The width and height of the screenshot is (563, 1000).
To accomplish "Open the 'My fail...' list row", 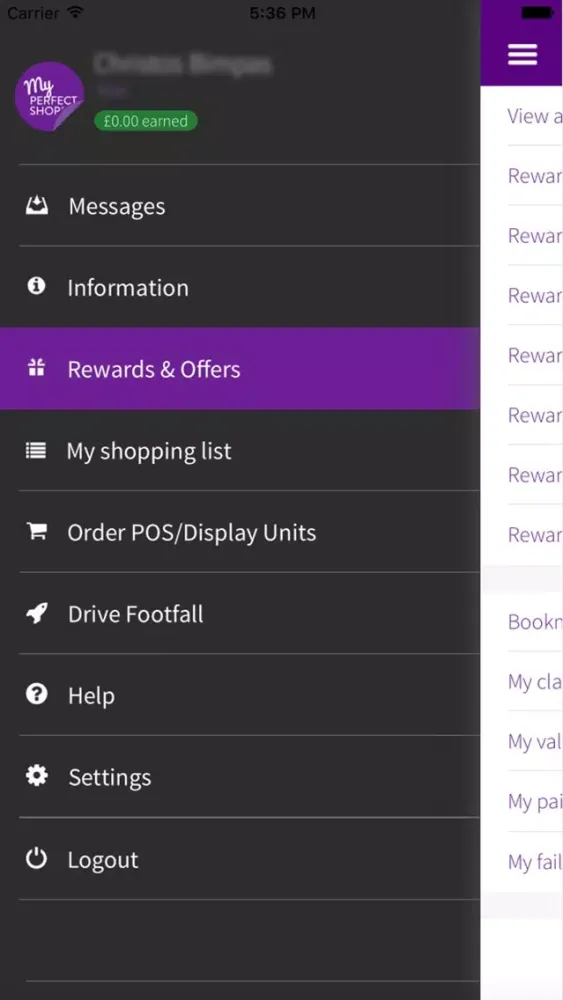I will (x=522, y=862).
